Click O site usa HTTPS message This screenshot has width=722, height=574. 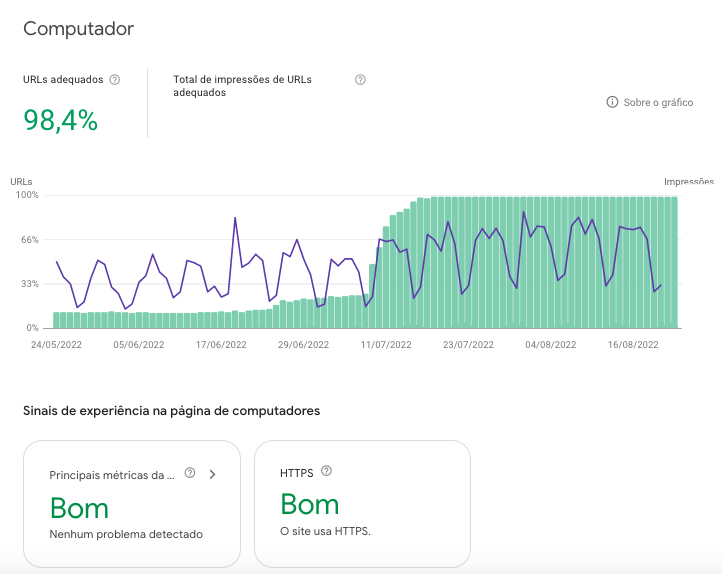(325, 531)
